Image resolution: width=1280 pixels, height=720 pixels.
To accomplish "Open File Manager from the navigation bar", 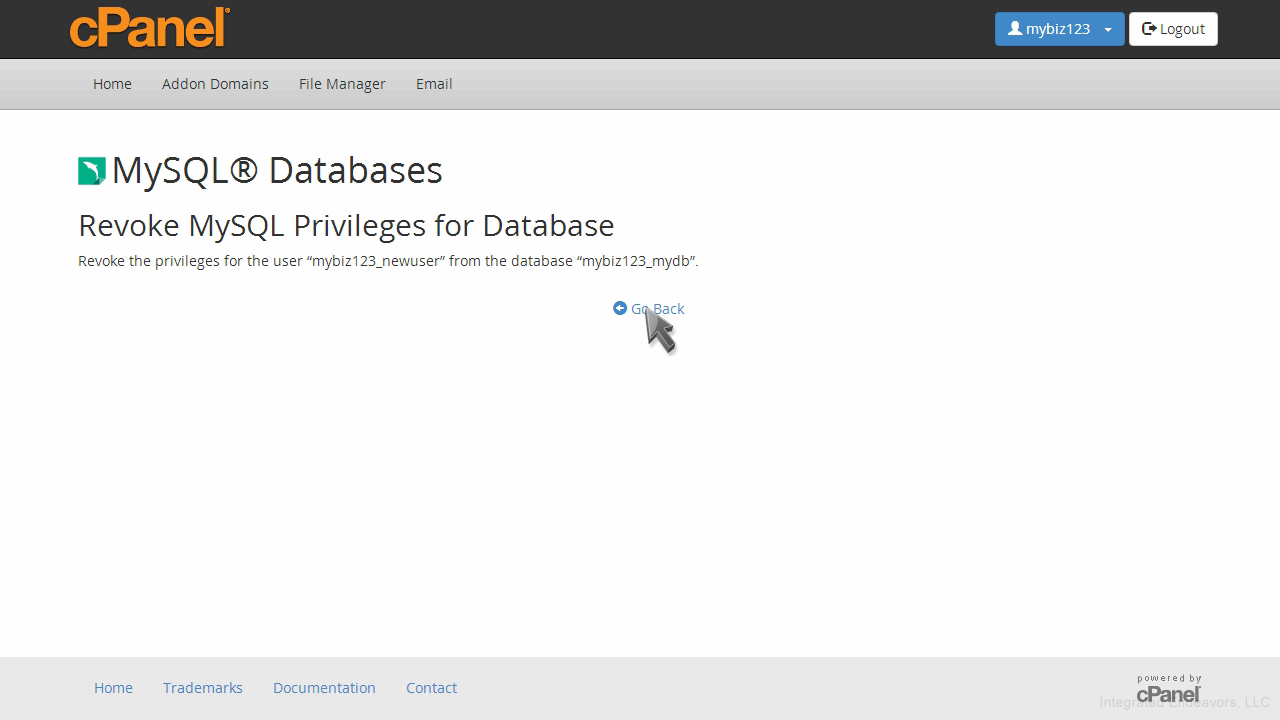I will tap(342, 84).
